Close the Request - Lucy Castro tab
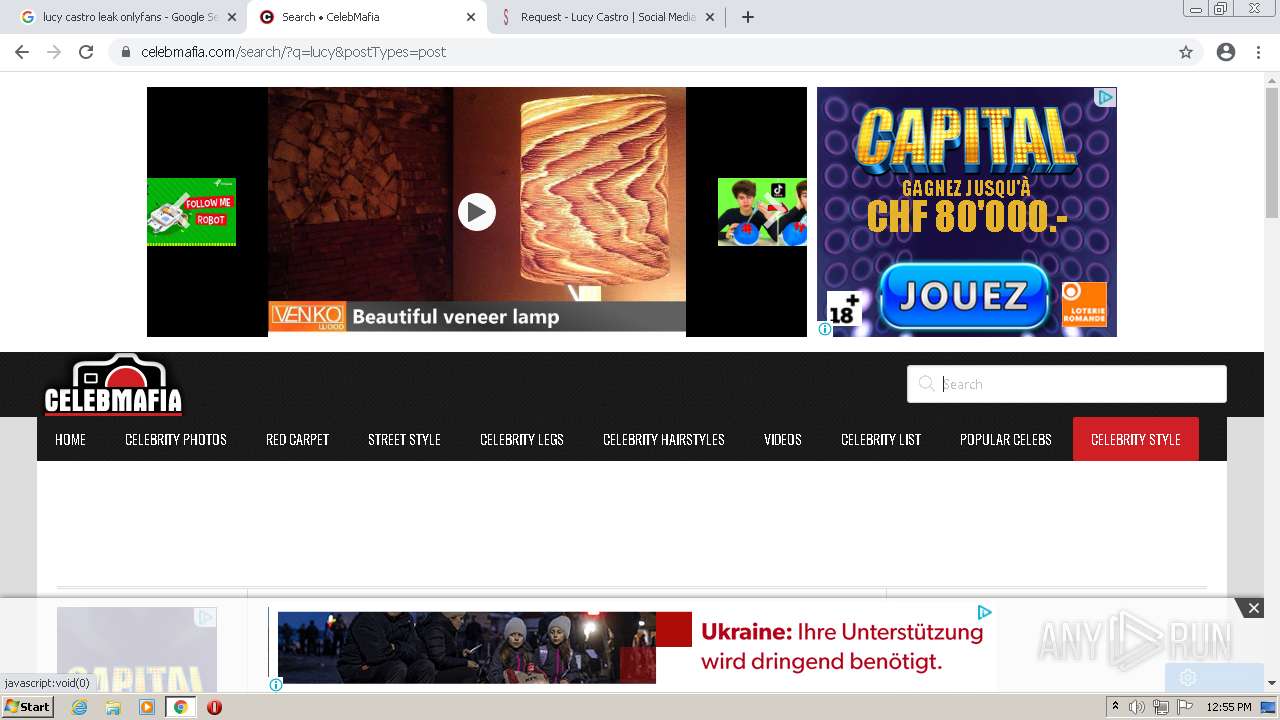 [710, 17]
